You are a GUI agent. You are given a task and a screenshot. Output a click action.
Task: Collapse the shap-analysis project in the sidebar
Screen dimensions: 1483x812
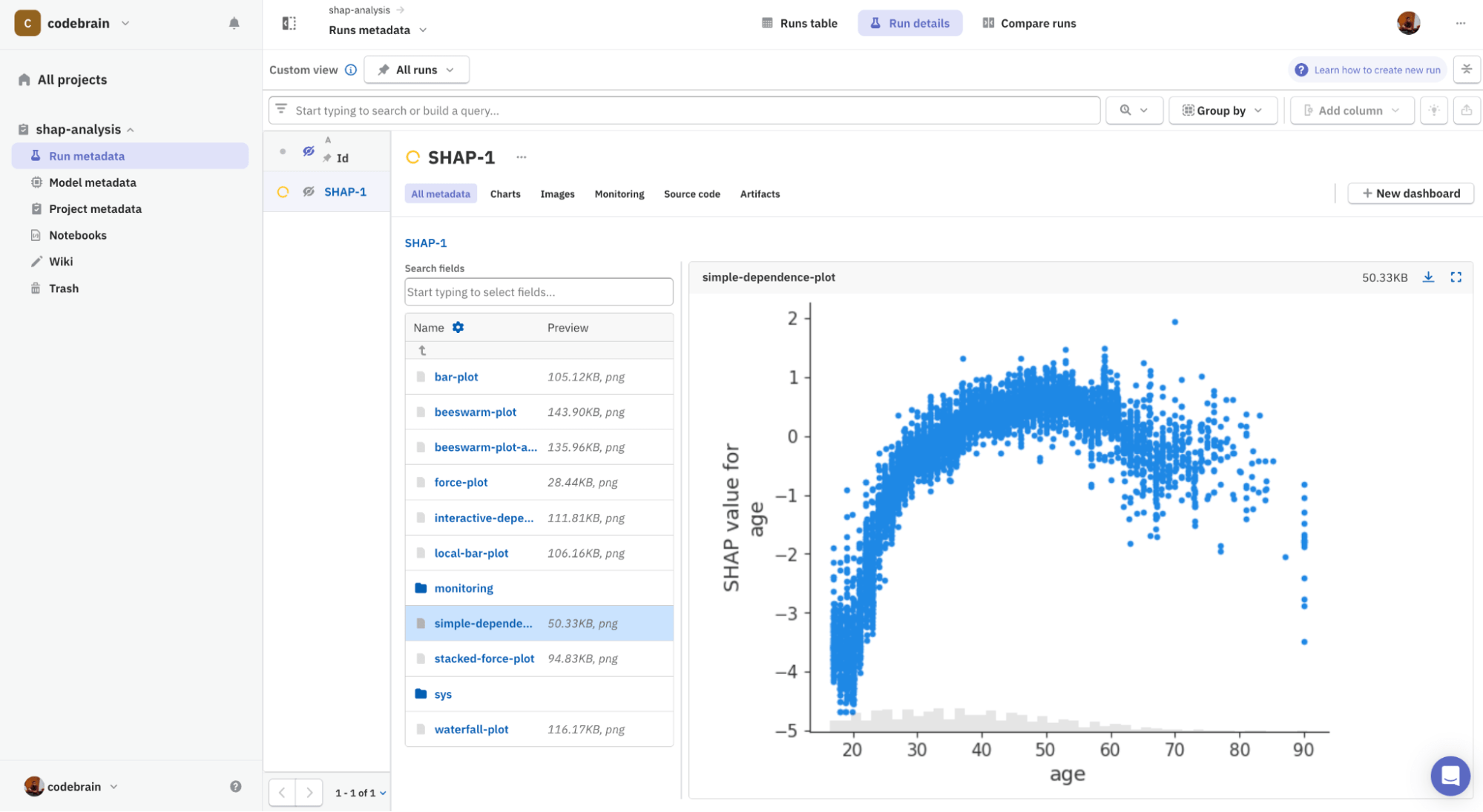(x=132, y=128)
